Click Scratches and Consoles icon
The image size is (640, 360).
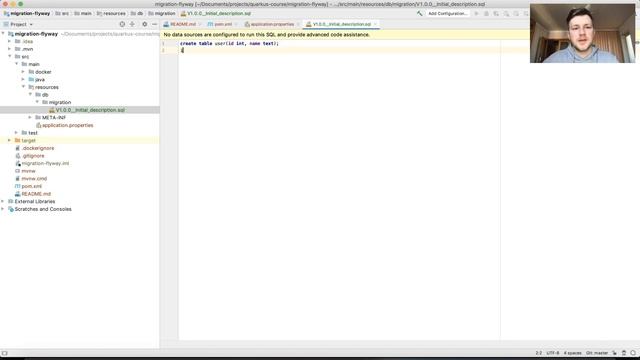[11, 209]
